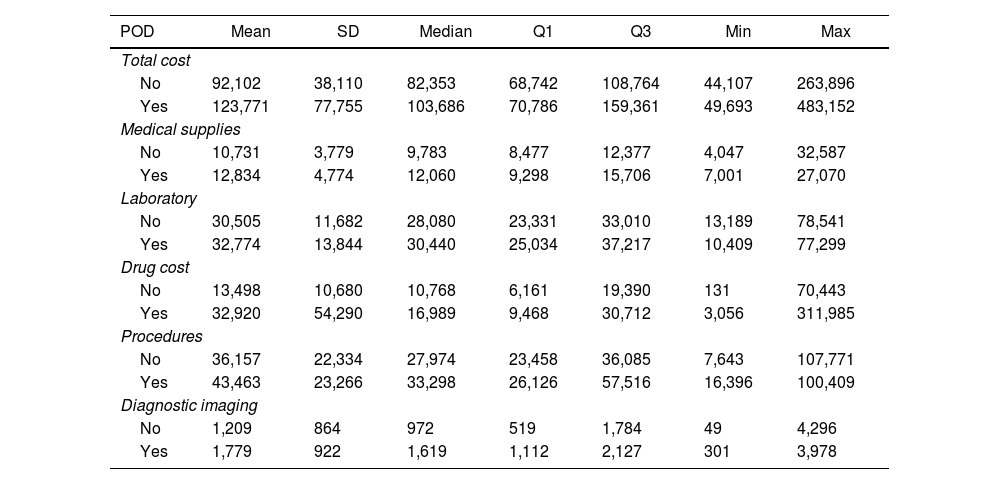Select the Medical supplies row label
The height and width of the screenshot is (484, 1000).
[x=181, y=129]
